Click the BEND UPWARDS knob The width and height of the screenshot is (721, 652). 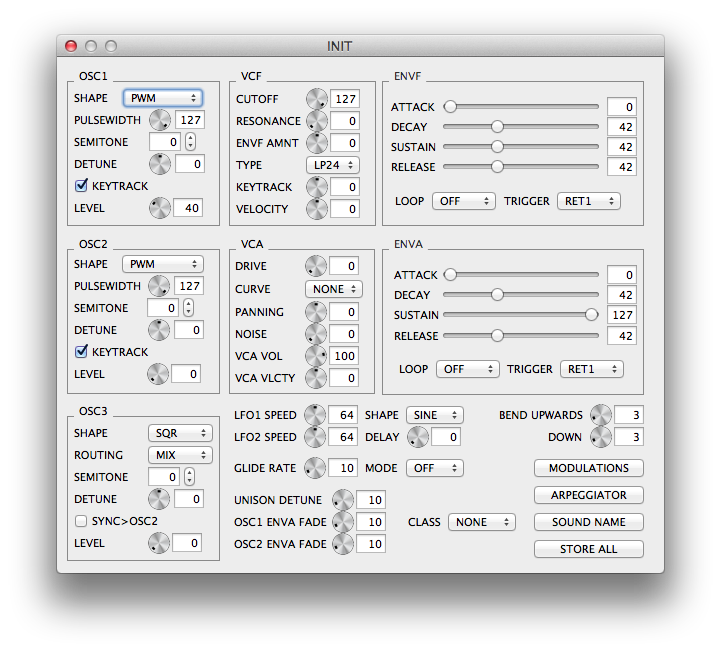click(x=600, y=415)
